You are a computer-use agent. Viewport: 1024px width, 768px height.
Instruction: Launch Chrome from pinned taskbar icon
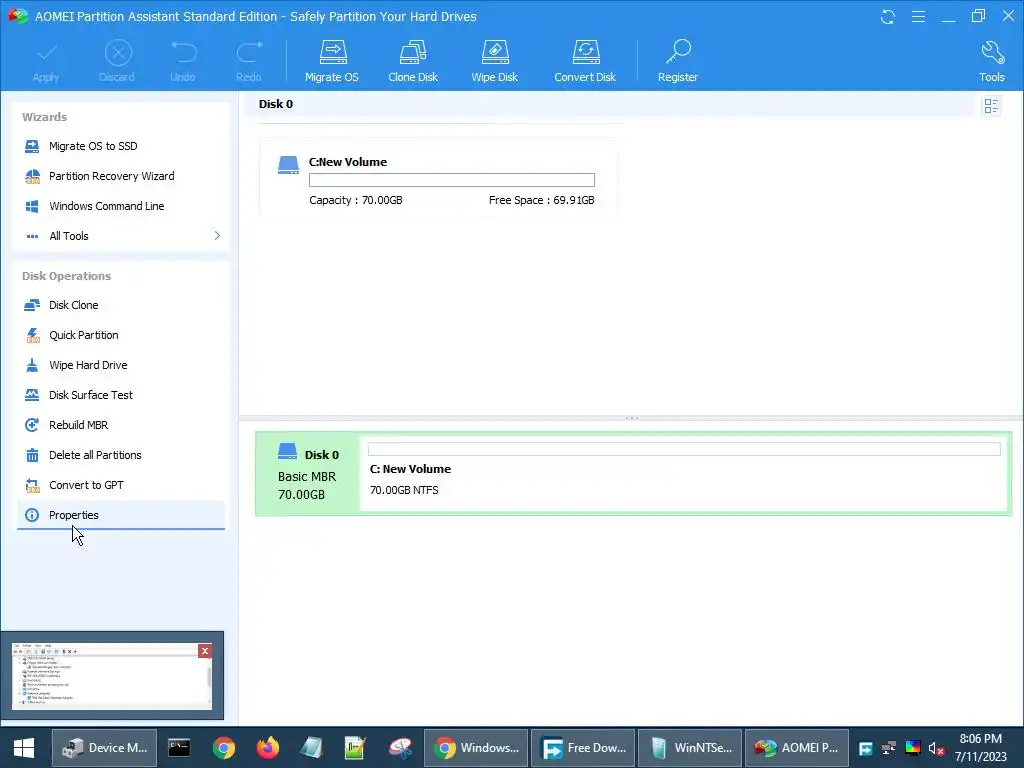pos(223,748)
